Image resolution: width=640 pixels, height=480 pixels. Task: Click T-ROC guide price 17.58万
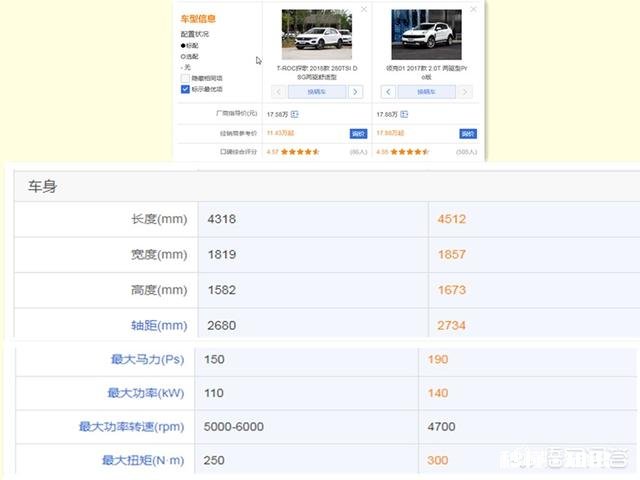[x=278, y=115]
